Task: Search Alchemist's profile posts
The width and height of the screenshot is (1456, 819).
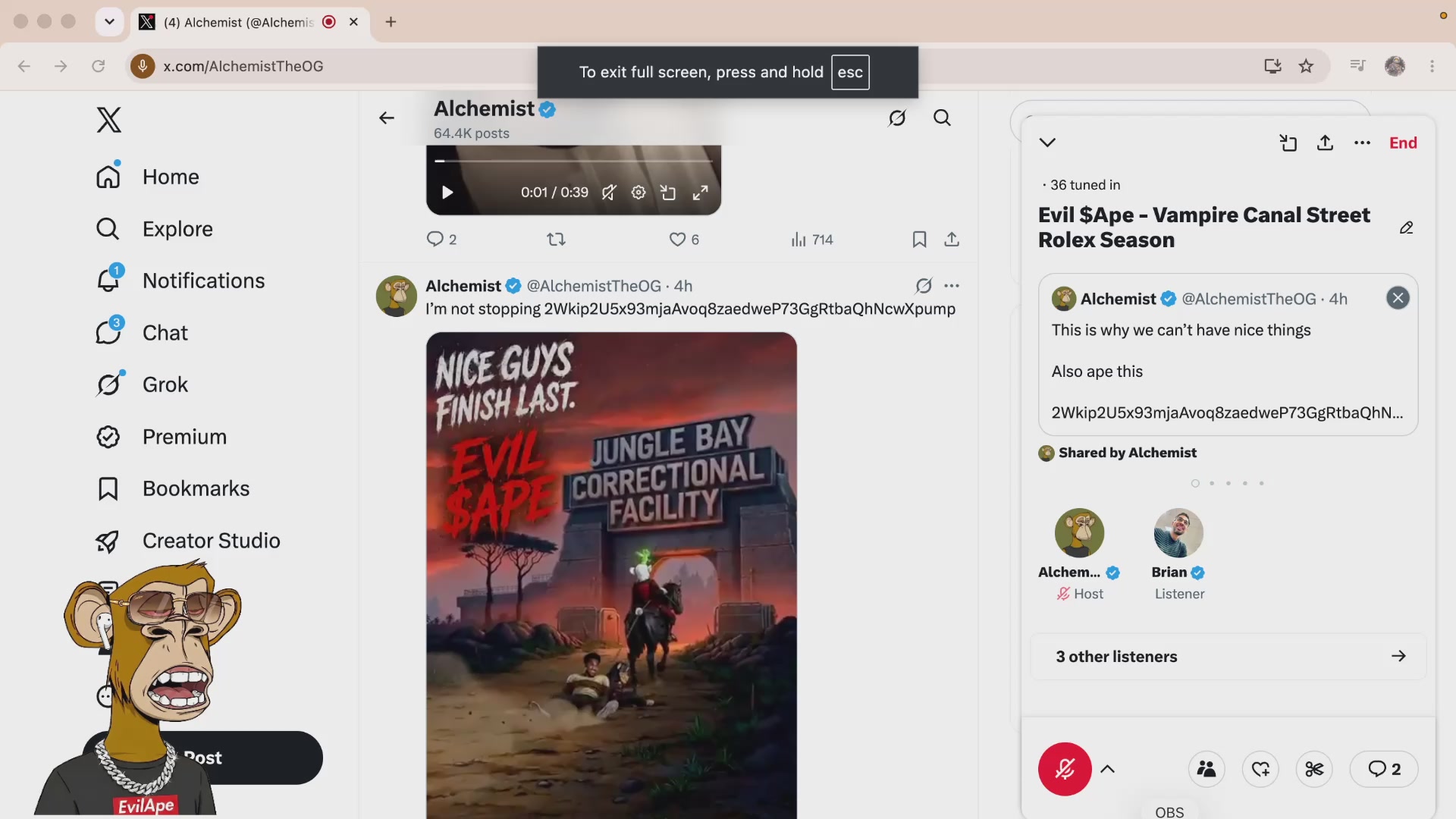Action: (942, 118)
